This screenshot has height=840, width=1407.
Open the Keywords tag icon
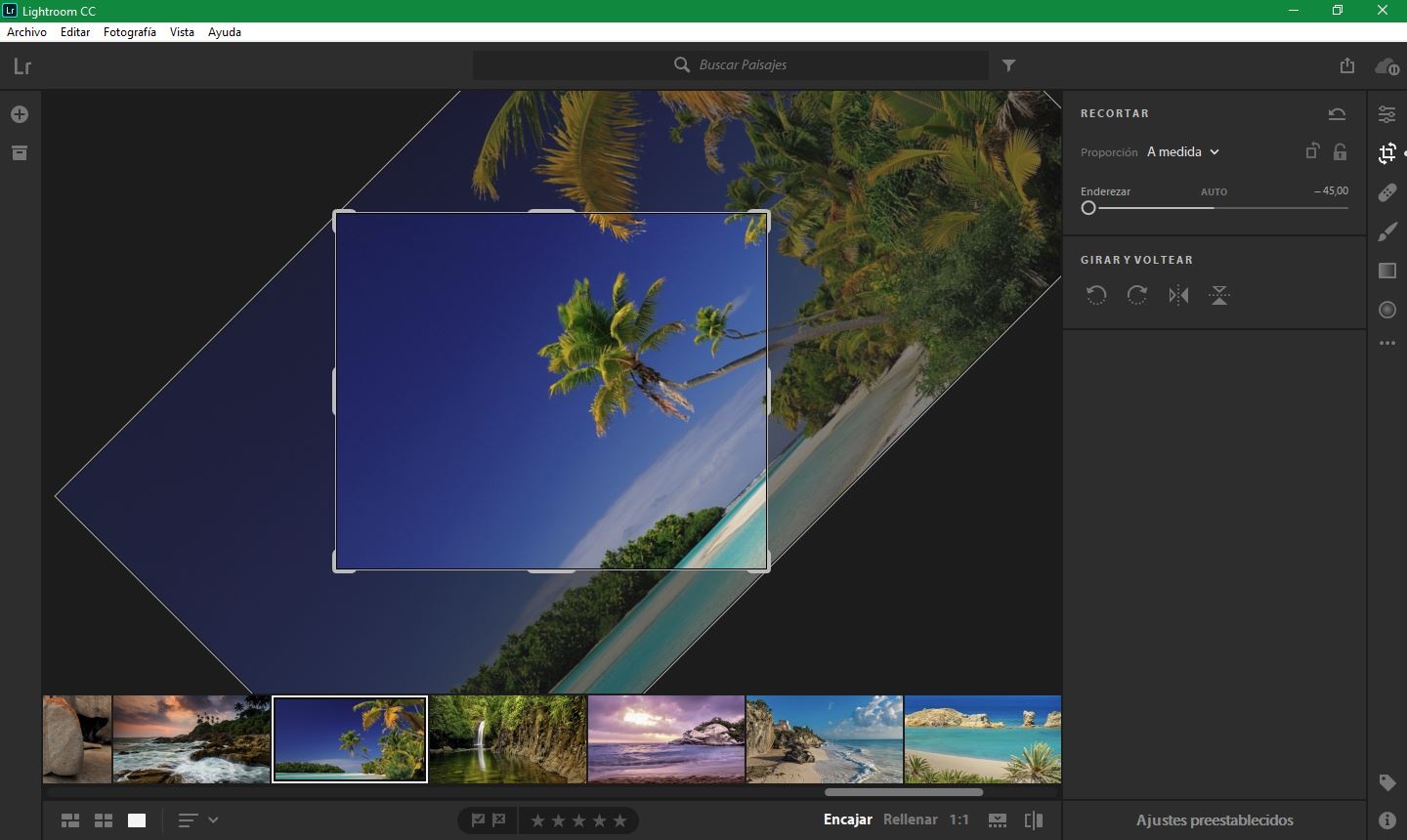[x=1386, y=782]
